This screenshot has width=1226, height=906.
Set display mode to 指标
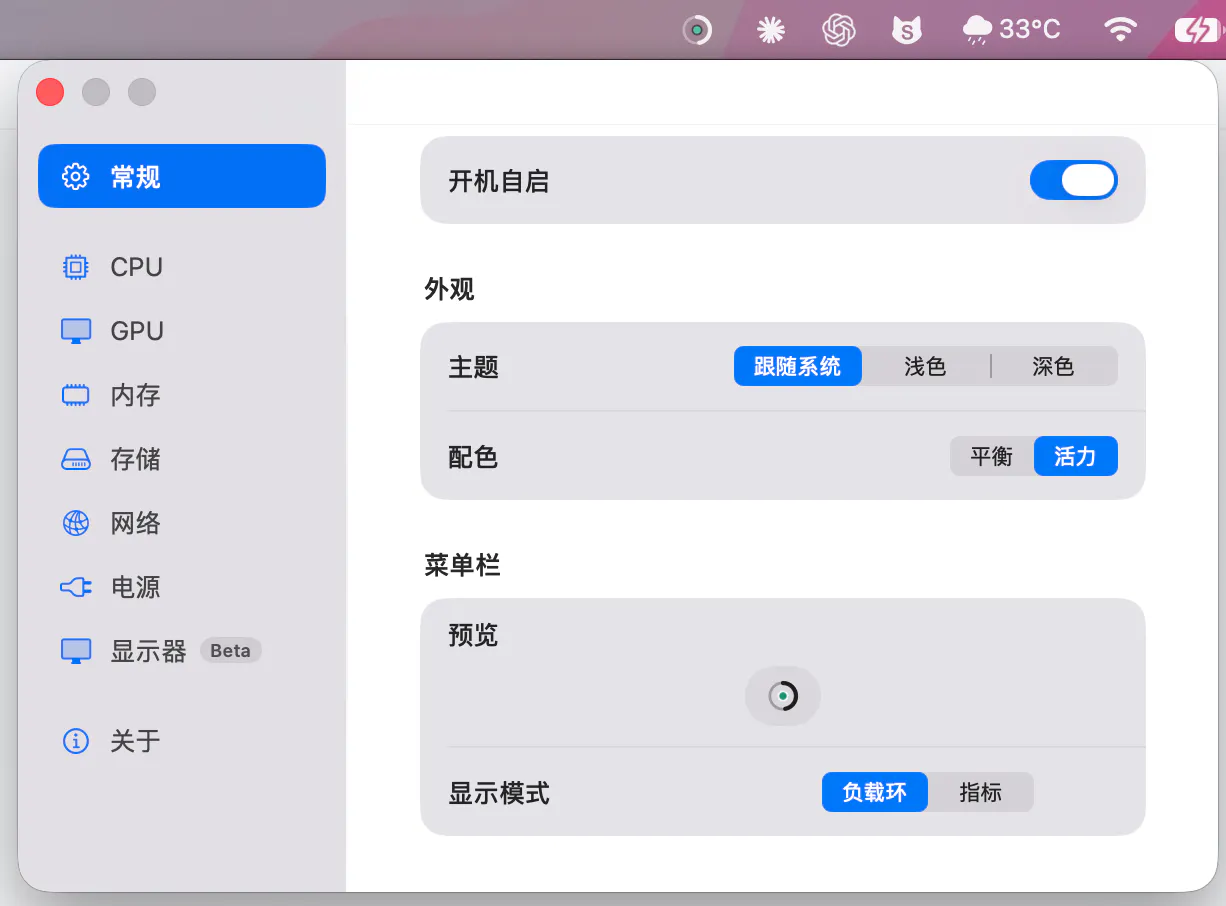coord(980,793)
